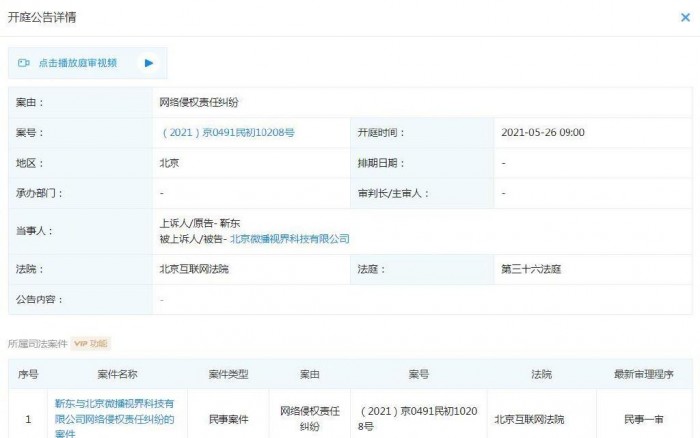The height and width of the screenshot is (438, 700).
Task: Click the VIP 功能 badge
Action: (91, 343)
